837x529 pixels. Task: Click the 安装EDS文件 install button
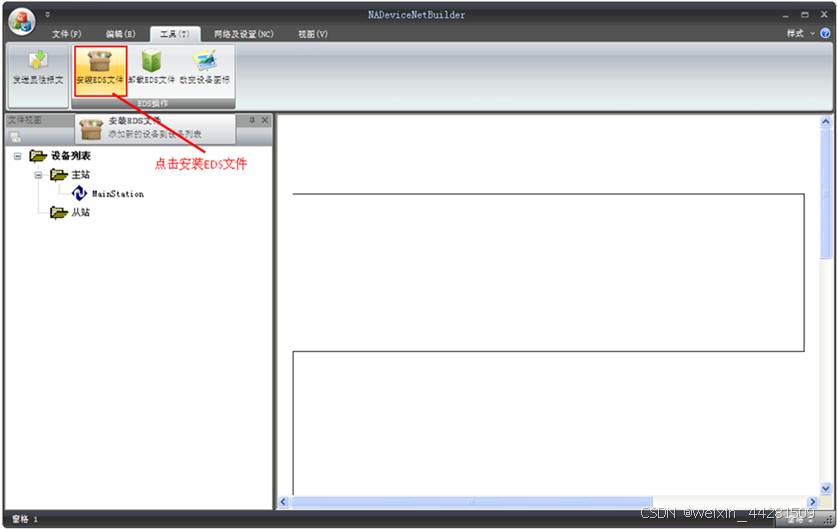[100, 70]
